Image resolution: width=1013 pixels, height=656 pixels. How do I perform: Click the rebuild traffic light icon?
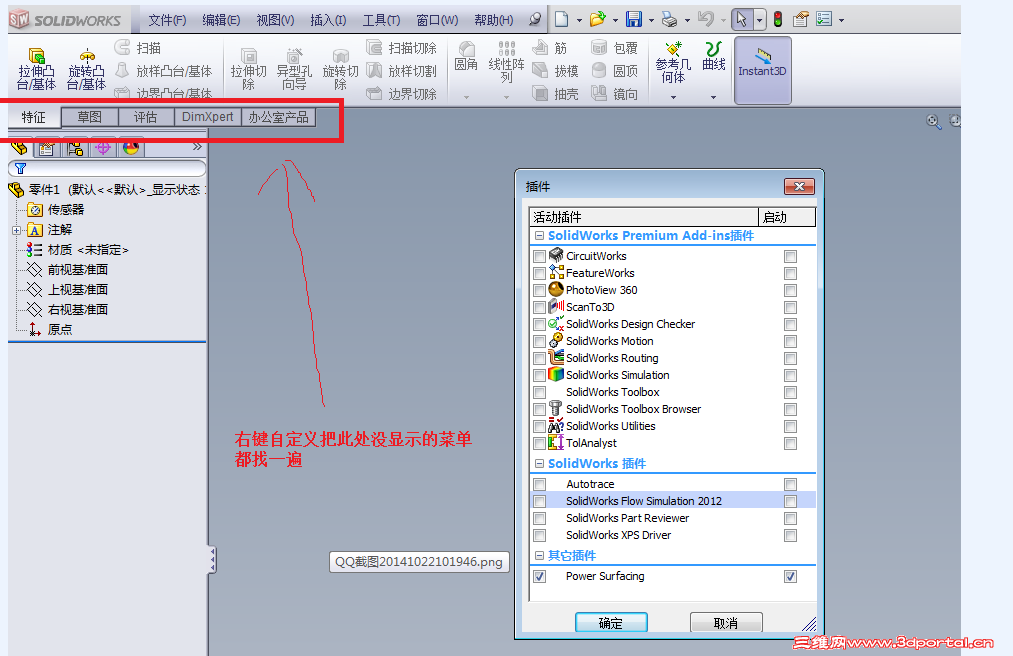(778, 19)
